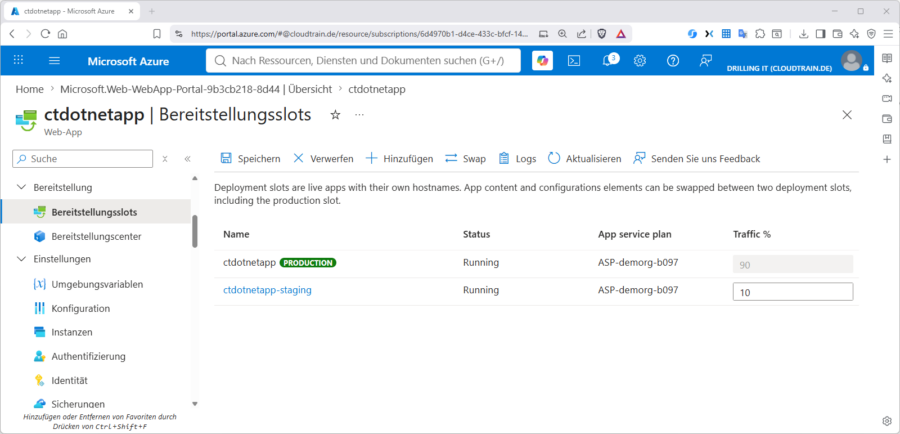This screenshot has width=900, height=434.
Task: Collapse the sidebar with double chevron
Action: coord(187,159)
